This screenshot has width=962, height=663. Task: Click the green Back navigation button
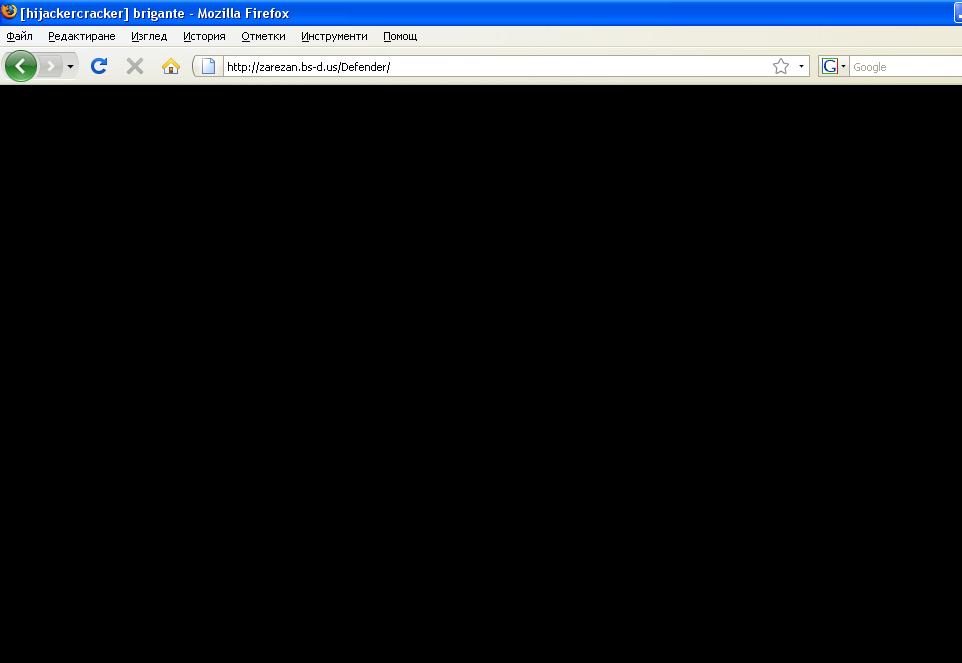[21, 67]
